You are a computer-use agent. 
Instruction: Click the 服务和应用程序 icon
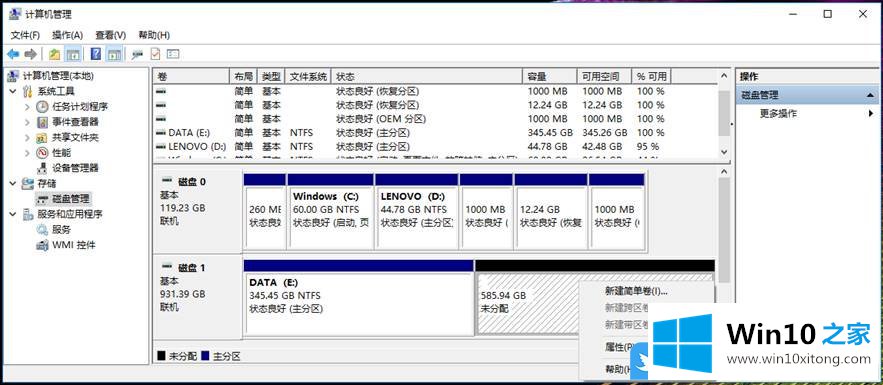[x=28, y=214]
